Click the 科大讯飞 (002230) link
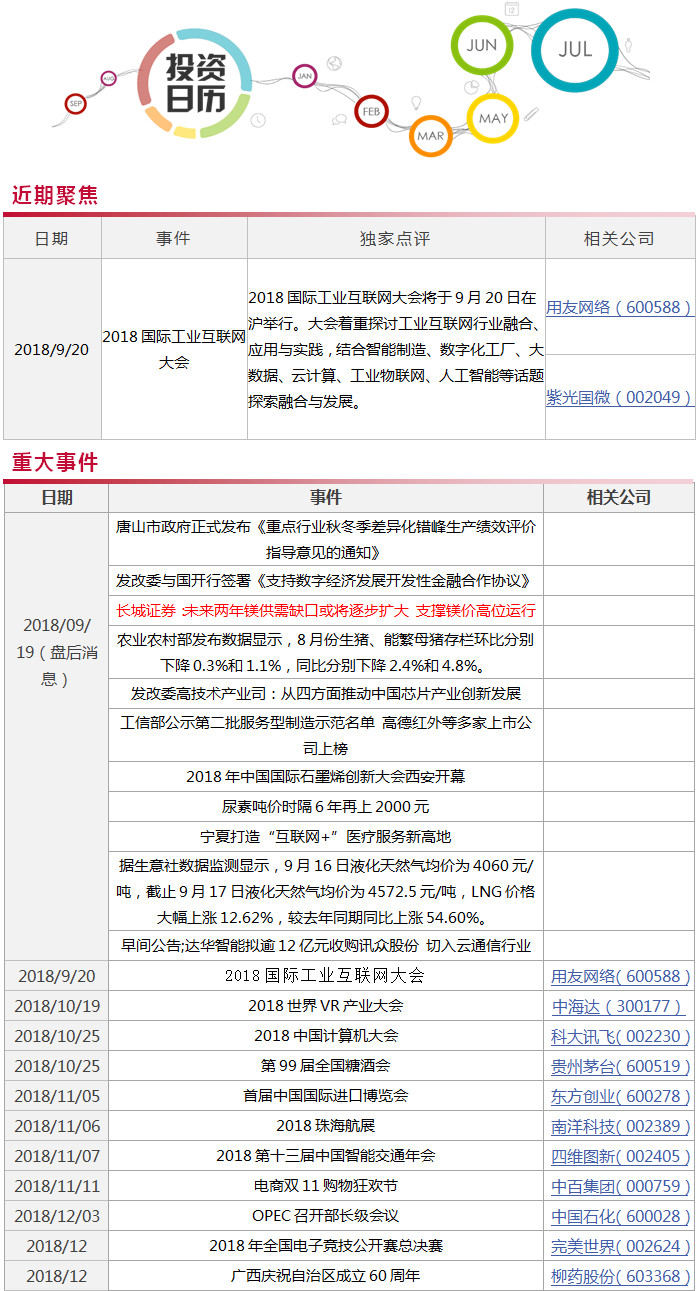This screenshot has width=698, height=1291. click(619, 1036)
